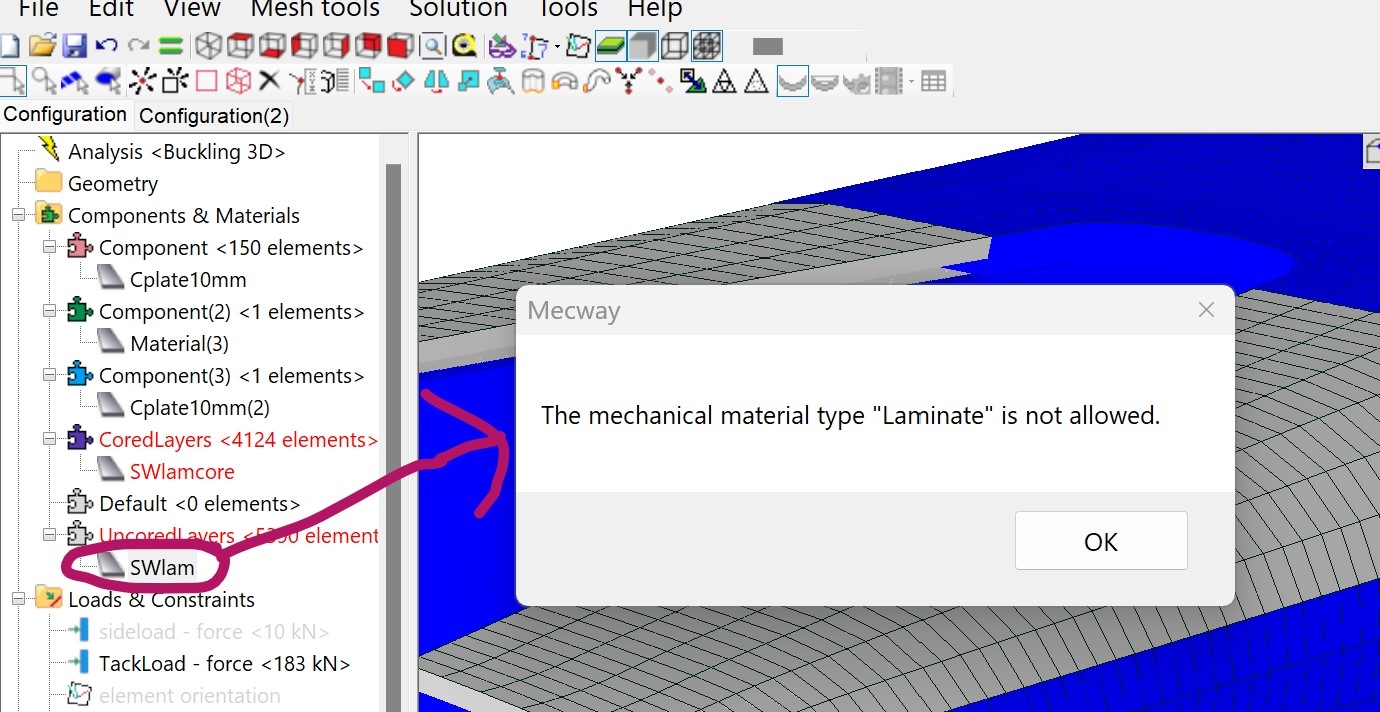Screen dimensions: 1380x712
Task: Switch to isometric wireframe cube view
Action: [207, 46]
